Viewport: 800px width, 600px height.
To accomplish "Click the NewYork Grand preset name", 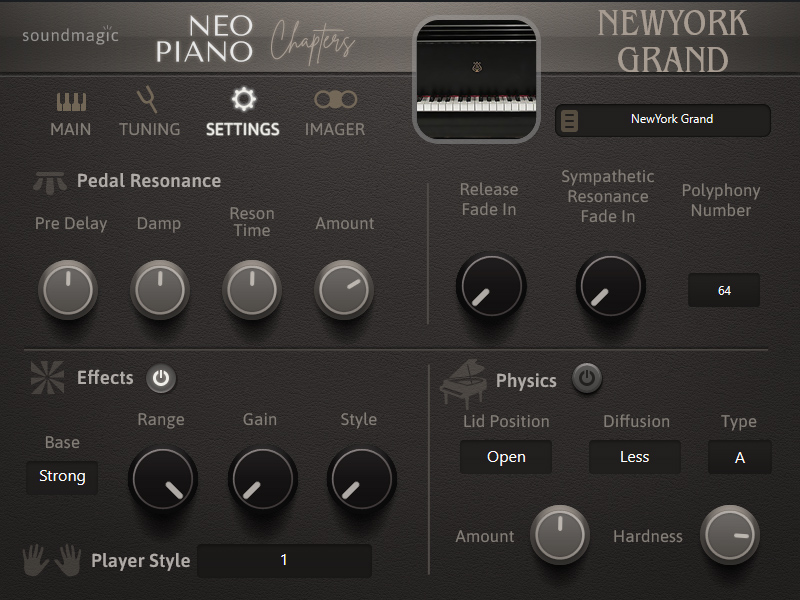I will point(672,119).
